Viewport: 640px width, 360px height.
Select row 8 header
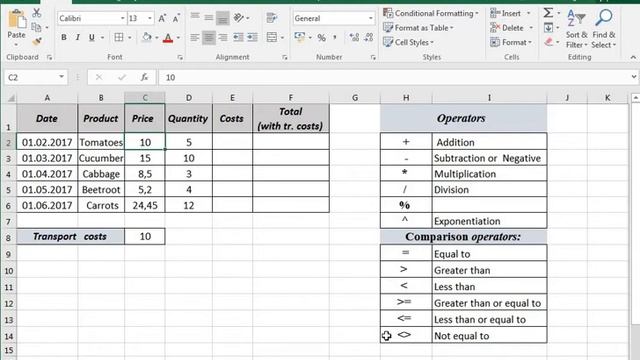click(x=8, y=237)
